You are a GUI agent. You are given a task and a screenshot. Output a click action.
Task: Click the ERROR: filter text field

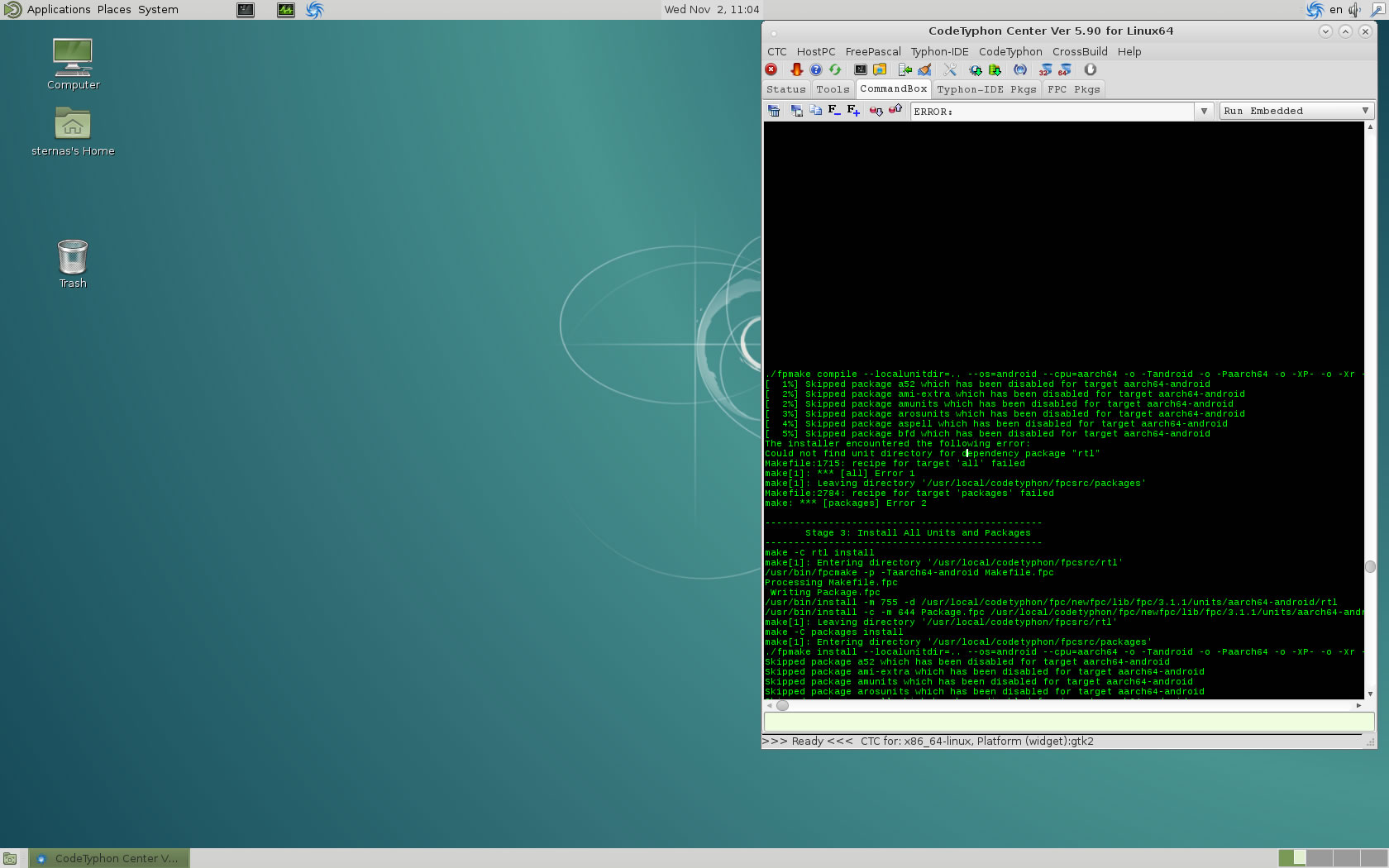click(1052, 111)
